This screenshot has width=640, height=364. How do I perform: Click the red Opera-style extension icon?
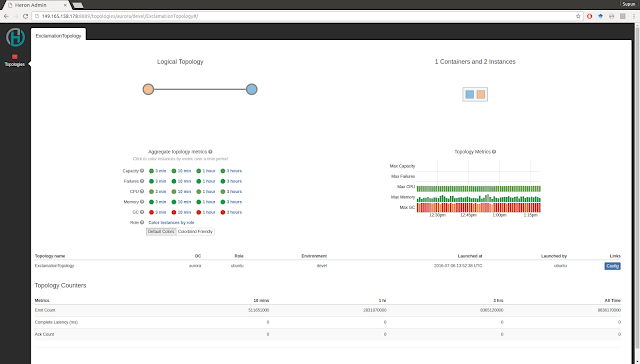tap(589, 16)
